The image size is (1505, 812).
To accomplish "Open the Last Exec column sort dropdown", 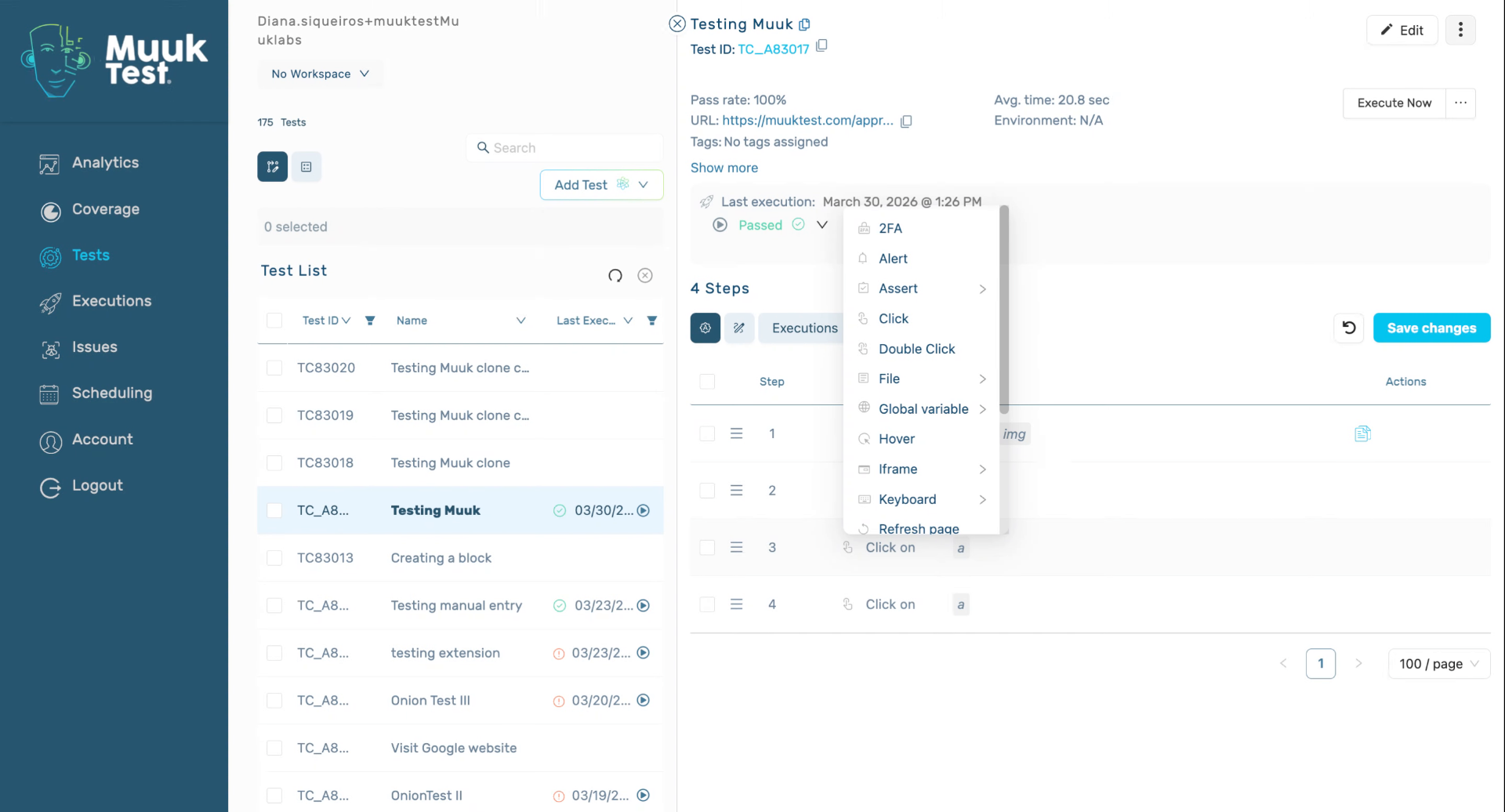I will point(628,321).
